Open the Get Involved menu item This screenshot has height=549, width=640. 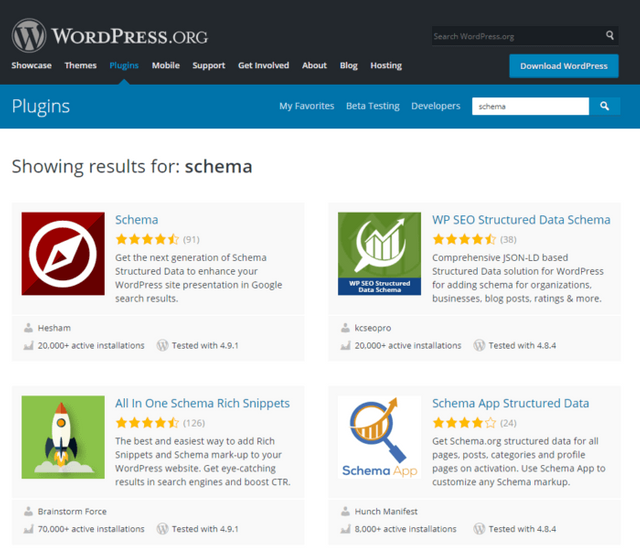263,65
